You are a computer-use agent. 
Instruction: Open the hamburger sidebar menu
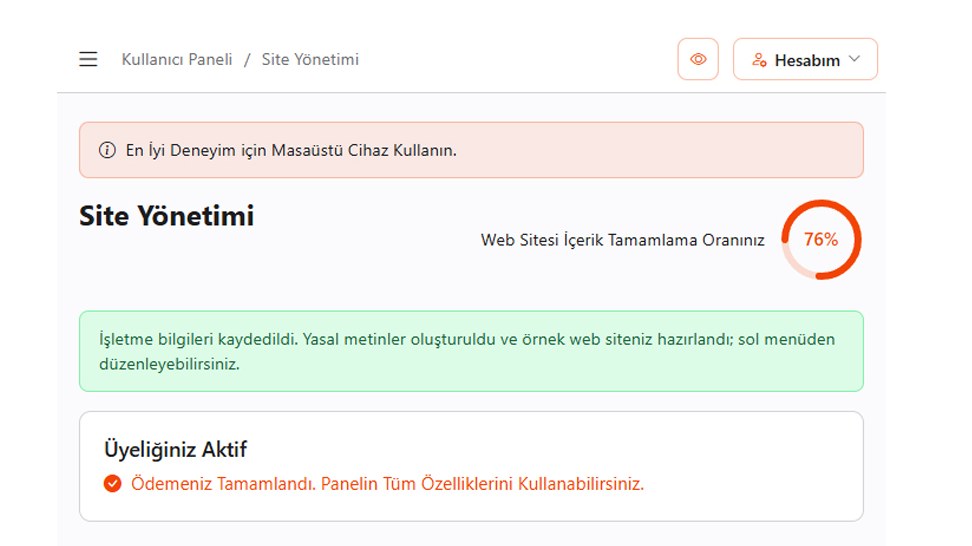click(88, 60)
